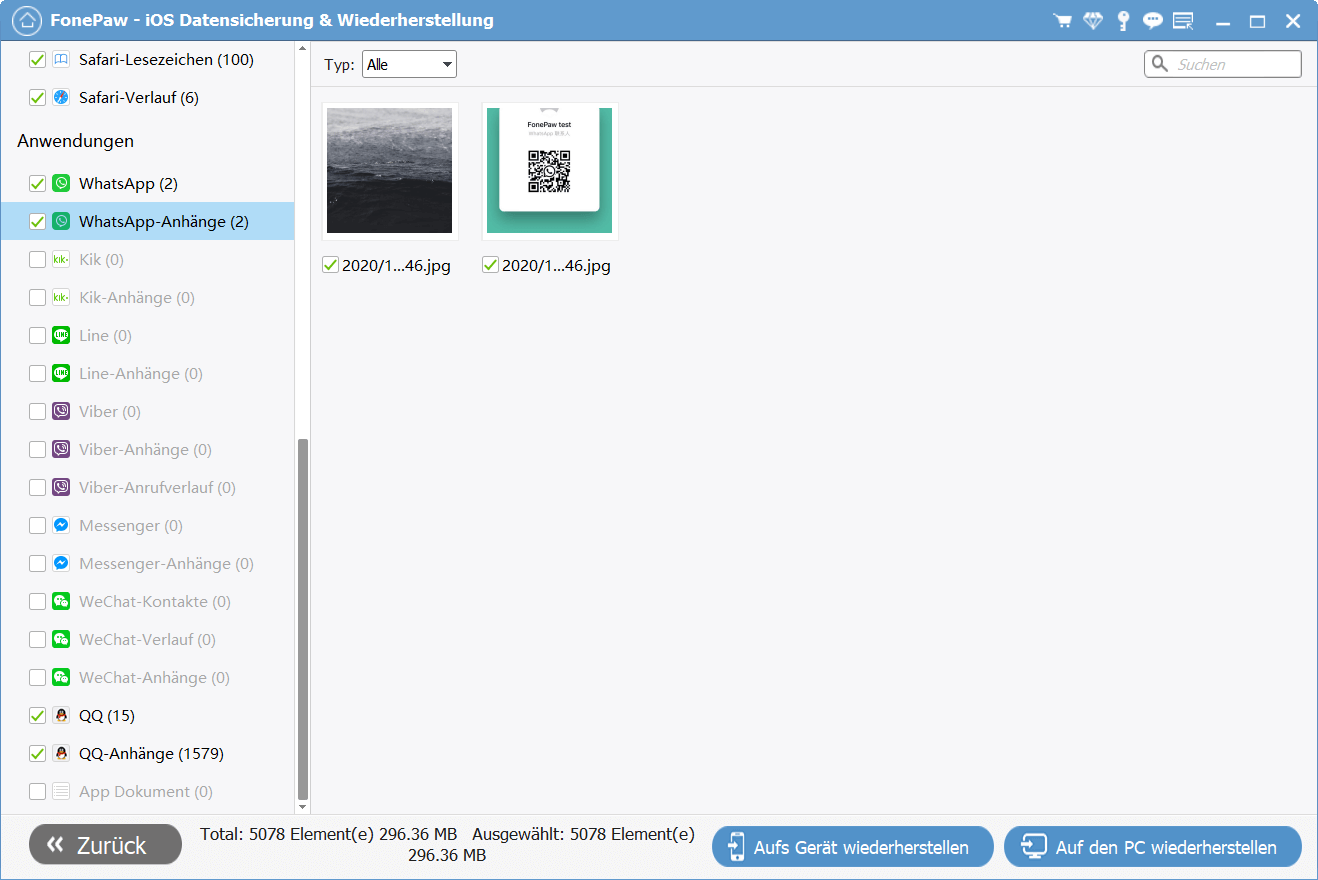Click the home icon in title bar
Viewport: 1318px width, 880px height.
(28, 20)
